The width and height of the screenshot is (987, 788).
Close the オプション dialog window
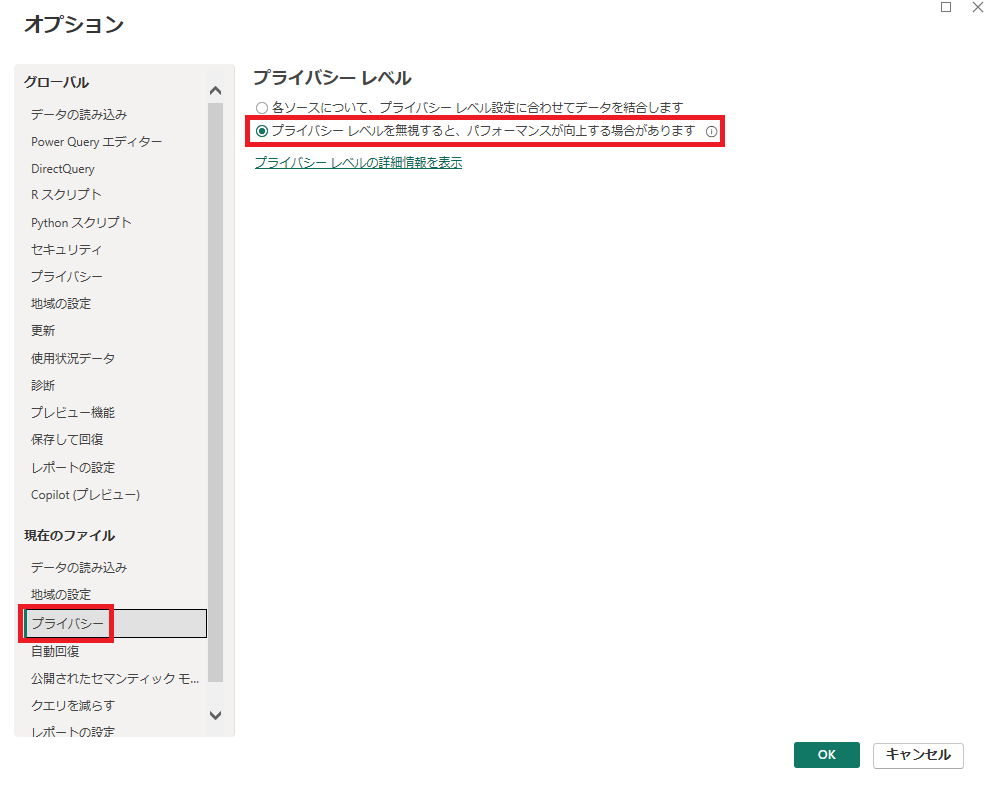pos(978,7)
